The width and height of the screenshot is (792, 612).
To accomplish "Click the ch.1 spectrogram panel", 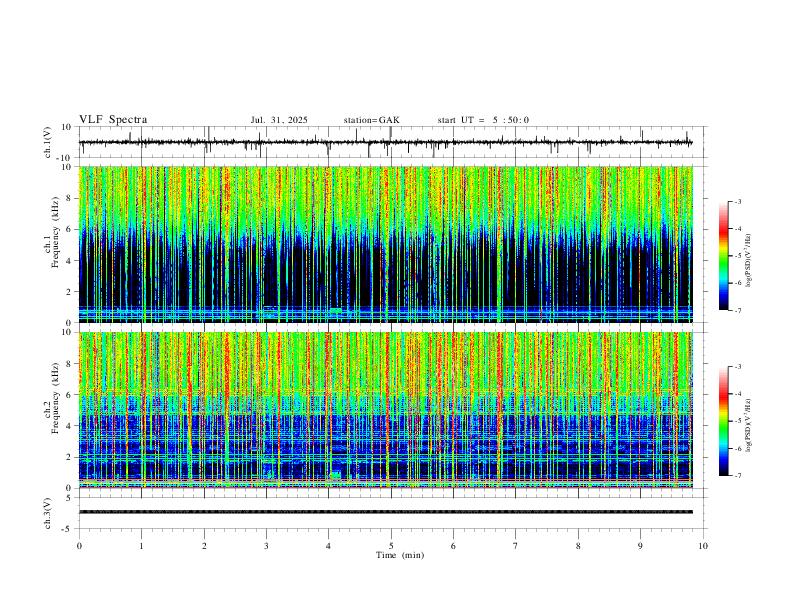I will coord(386,244).
